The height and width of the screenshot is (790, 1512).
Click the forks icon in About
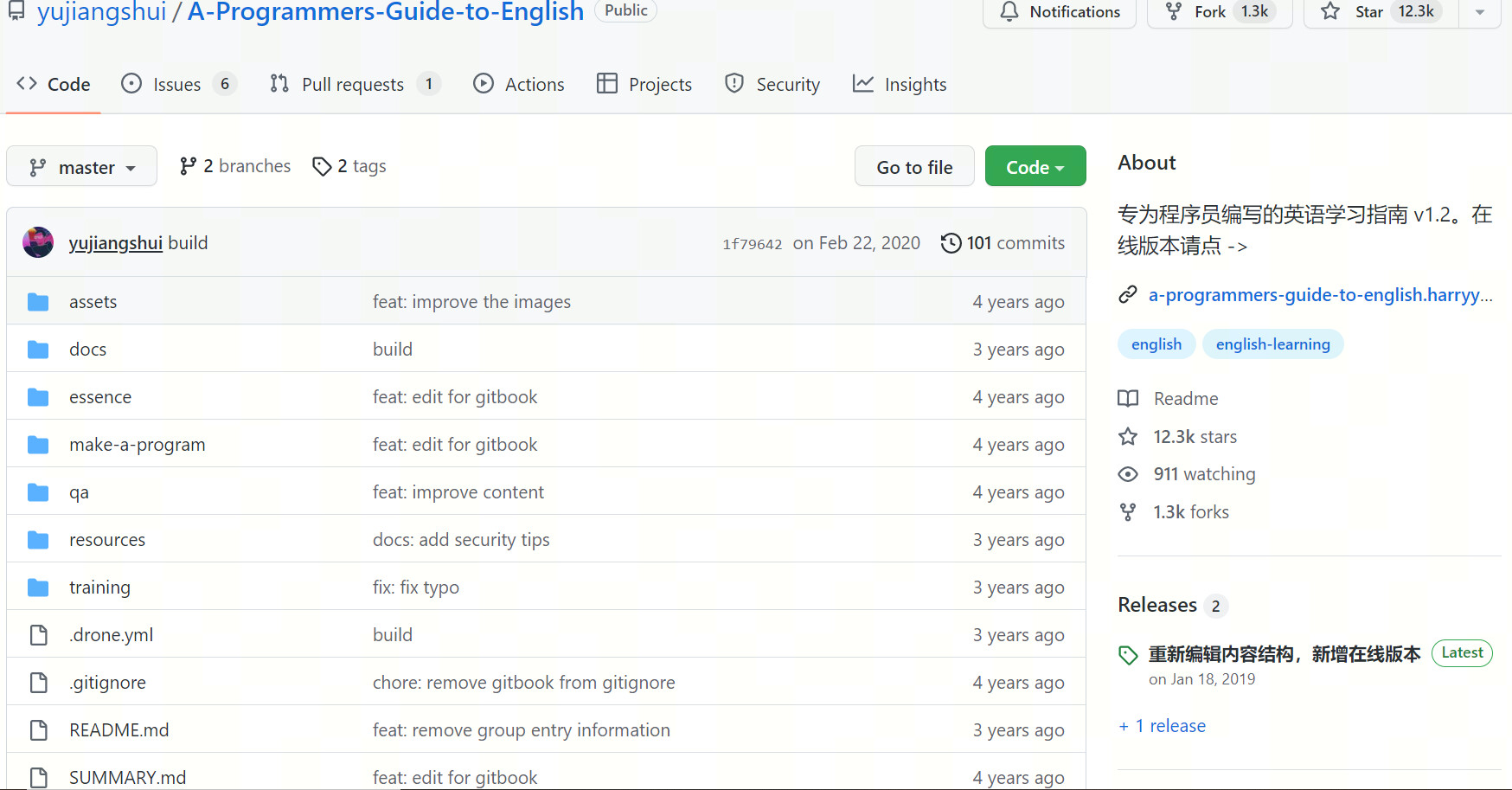(1128, 512)
